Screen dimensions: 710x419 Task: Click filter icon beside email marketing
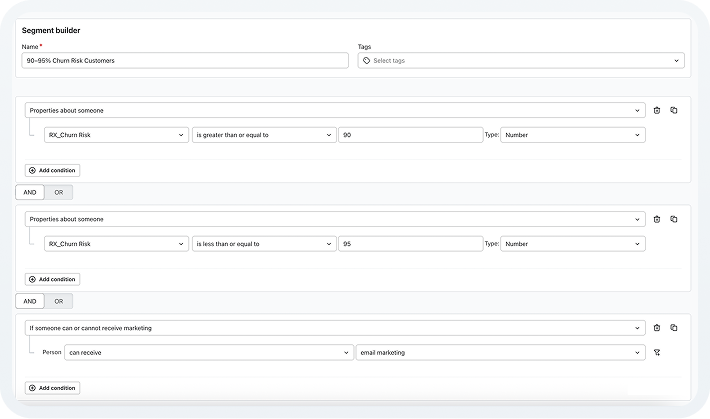(x=657, y=352)
